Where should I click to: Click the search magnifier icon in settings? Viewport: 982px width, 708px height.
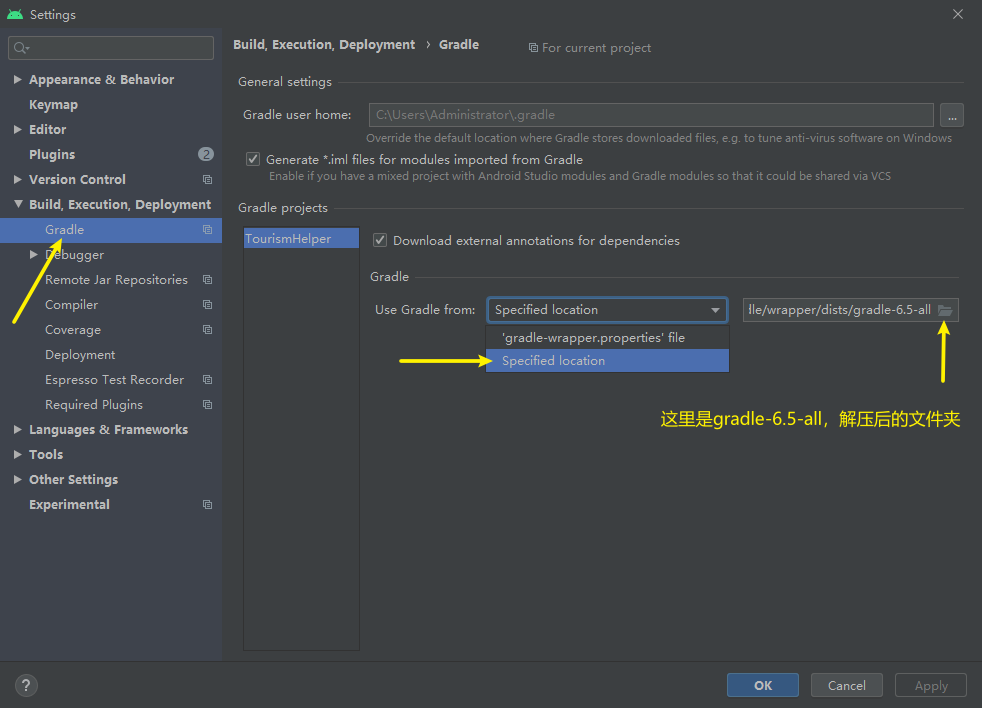pyautogui.click(x=21, y=48)
